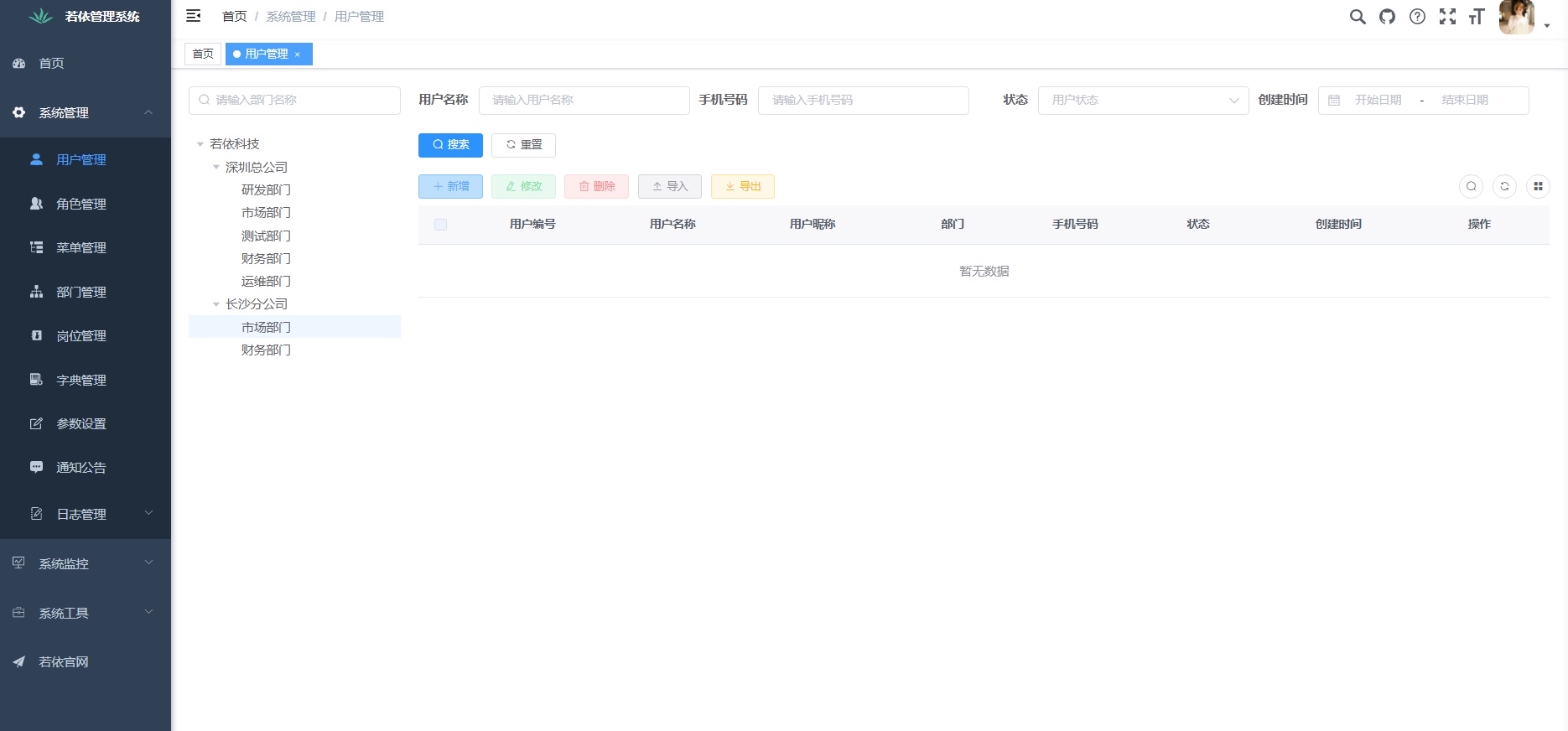The image size is (1568, 731).
Task: Select 运维部门 in the department tree
Action: [266, 282]
